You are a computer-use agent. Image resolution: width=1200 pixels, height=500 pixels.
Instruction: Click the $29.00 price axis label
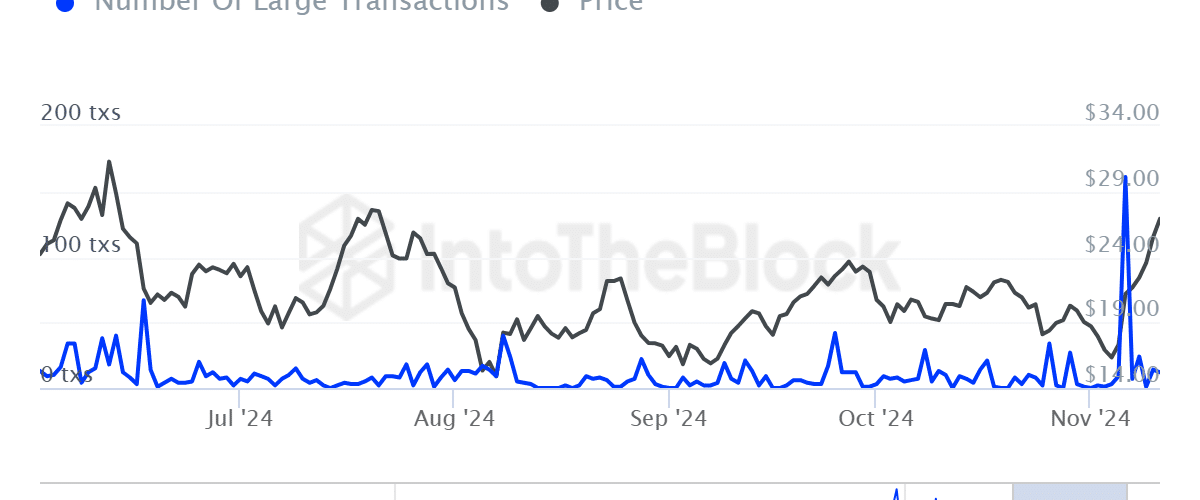[1122, 178]
